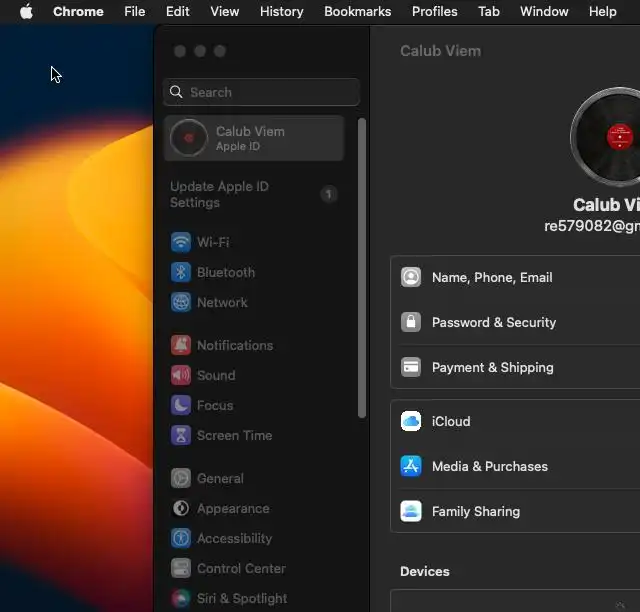Select Focus label in the sidebar

click(x=215, y=405)
